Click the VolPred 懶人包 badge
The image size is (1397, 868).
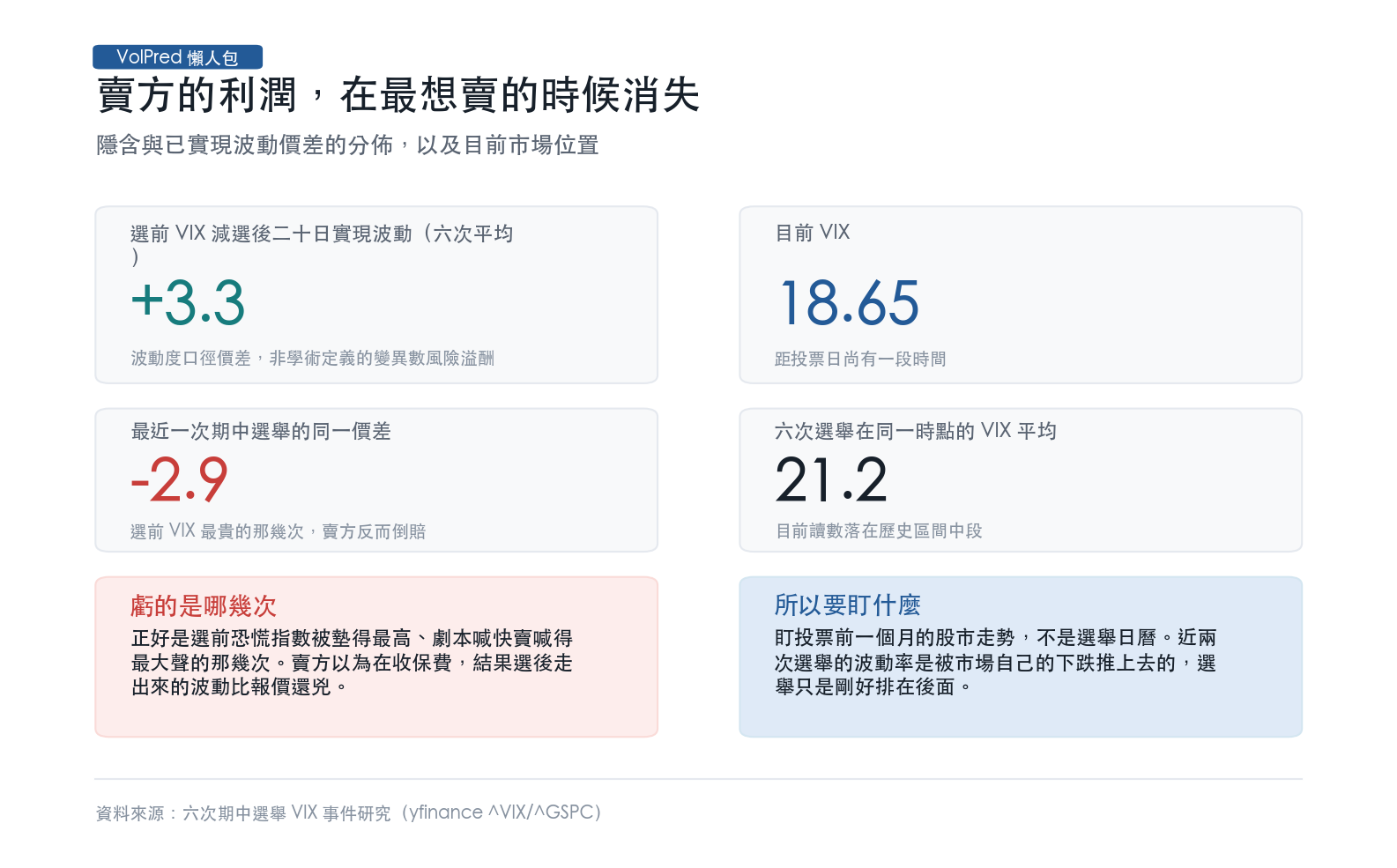pyautogui.click(x=177, y=57)
